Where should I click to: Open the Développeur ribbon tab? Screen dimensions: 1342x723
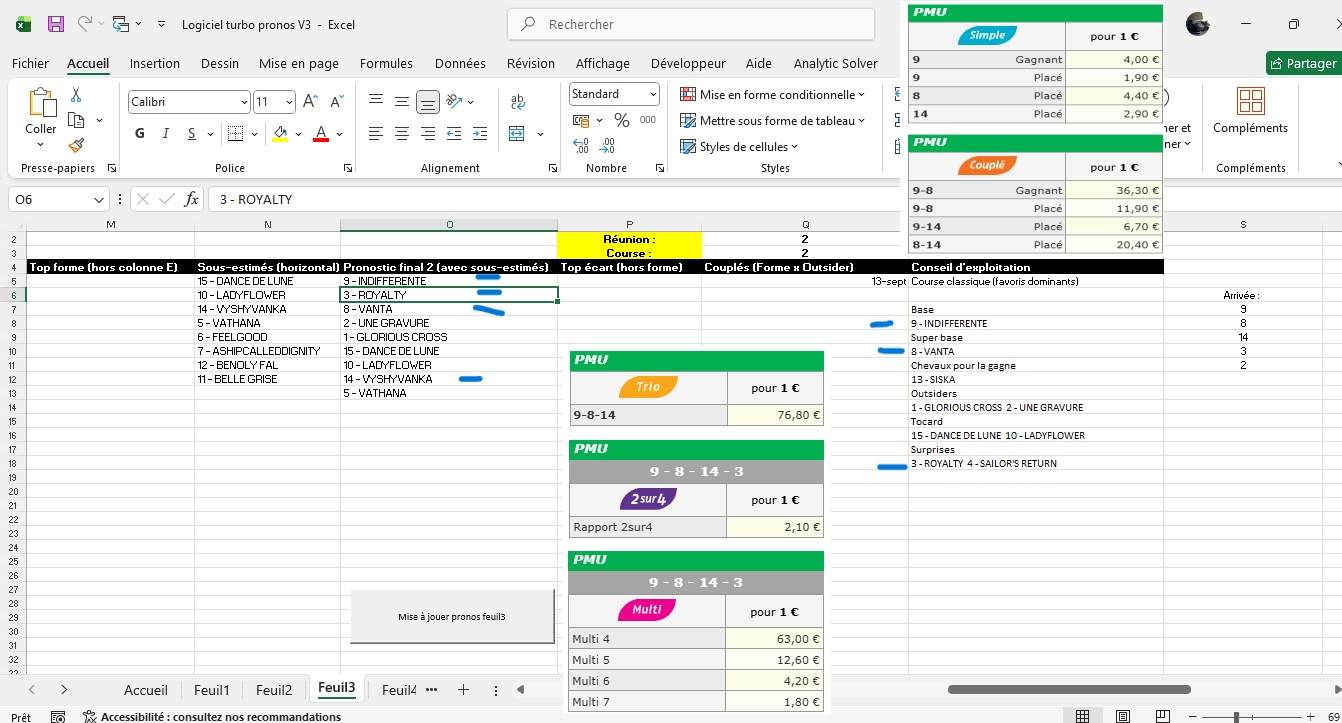(688, 63)
